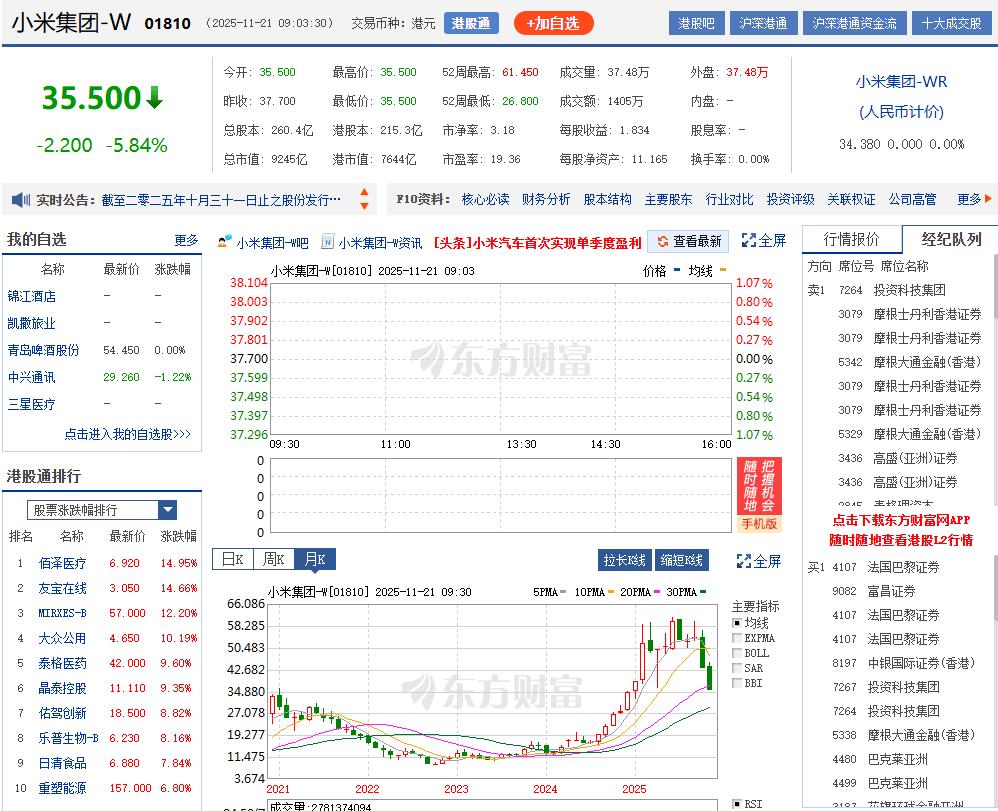Open the 主要股东 F10 link

[x=668, y=199]
